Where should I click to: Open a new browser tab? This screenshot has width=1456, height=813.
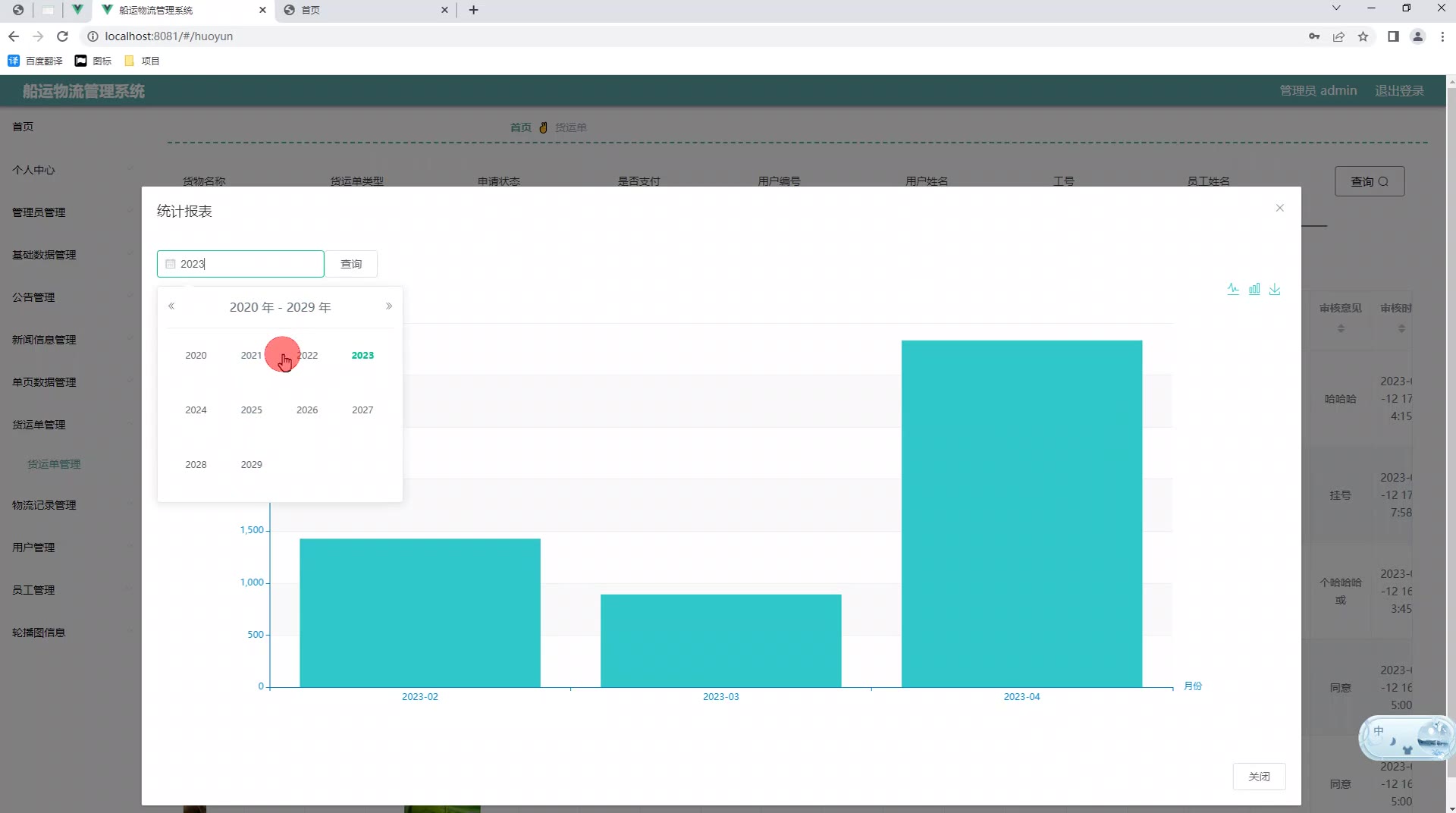473,10
